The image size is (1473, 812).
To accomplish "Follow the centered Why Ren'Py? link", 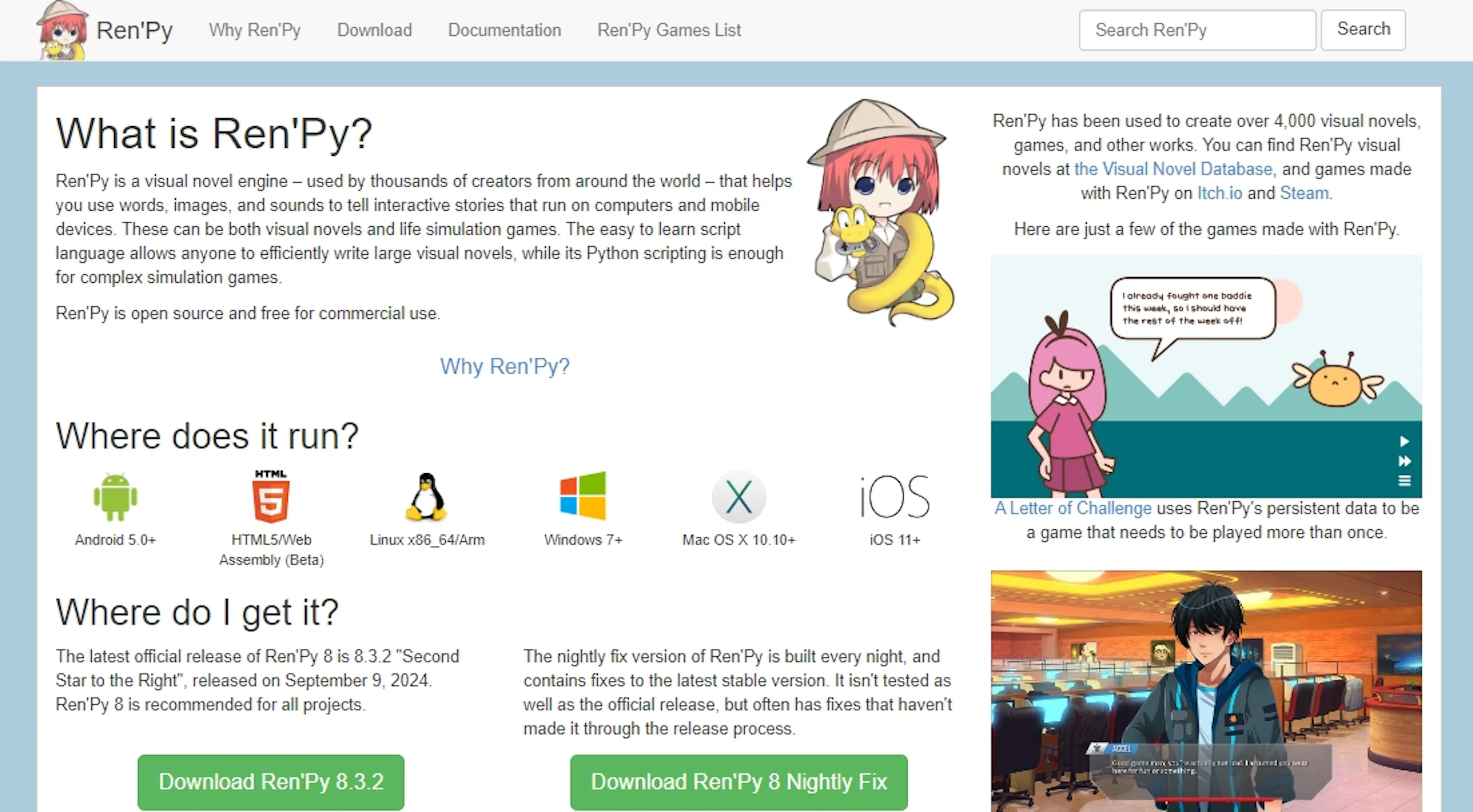I will 504,367.
